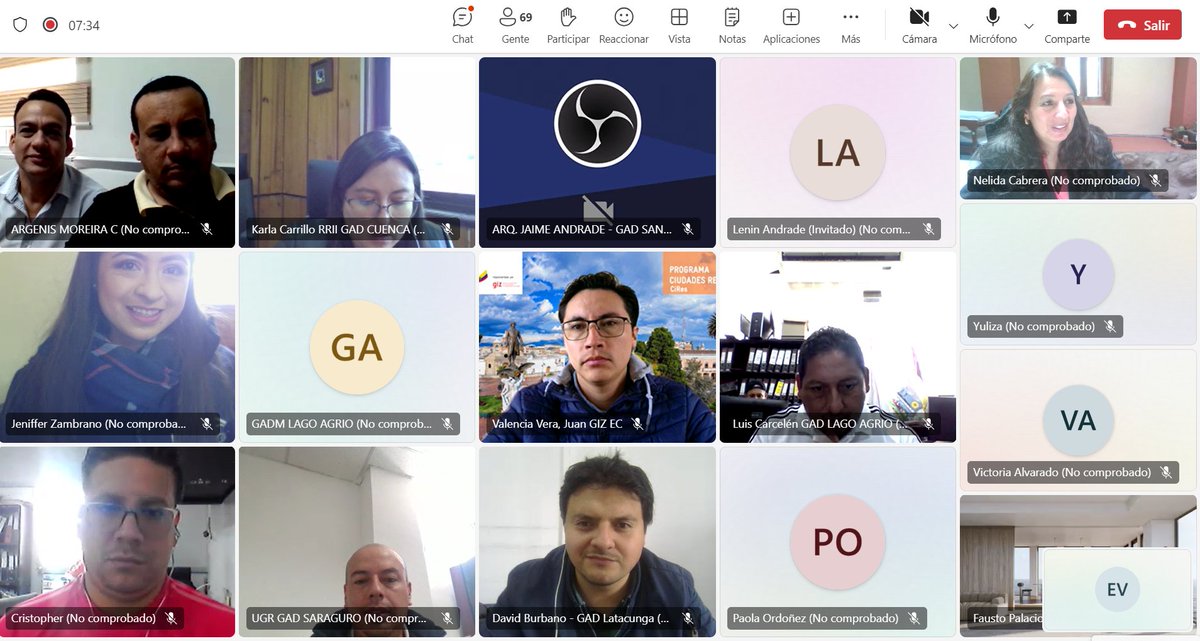Click the Paola Ordoñez name label

click(815, 618)
